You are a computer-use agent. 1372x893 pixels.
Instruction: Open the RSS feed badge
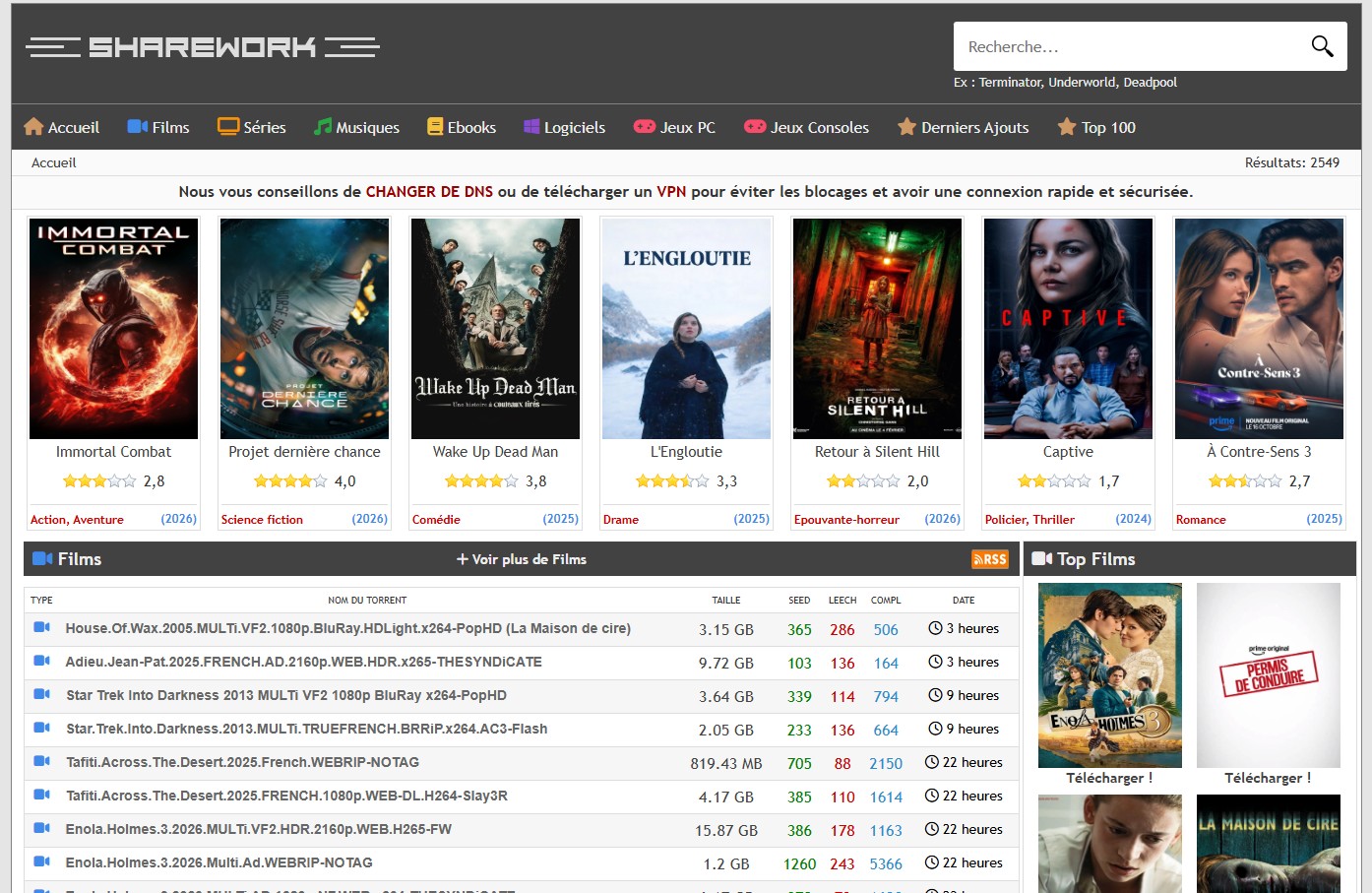[x=990, y=559]
